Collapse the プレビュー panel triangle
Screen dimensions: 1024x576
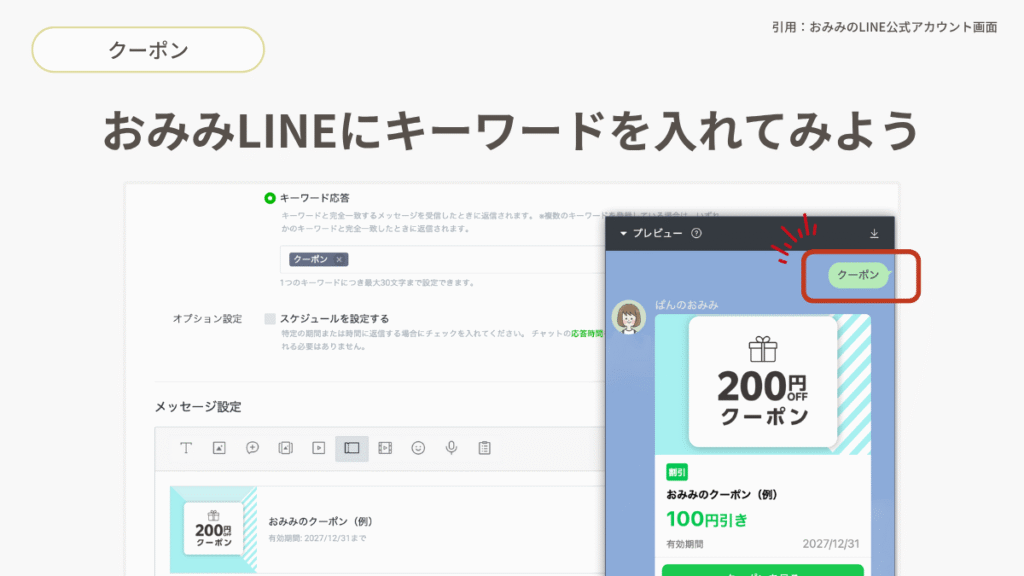(623, 234)
